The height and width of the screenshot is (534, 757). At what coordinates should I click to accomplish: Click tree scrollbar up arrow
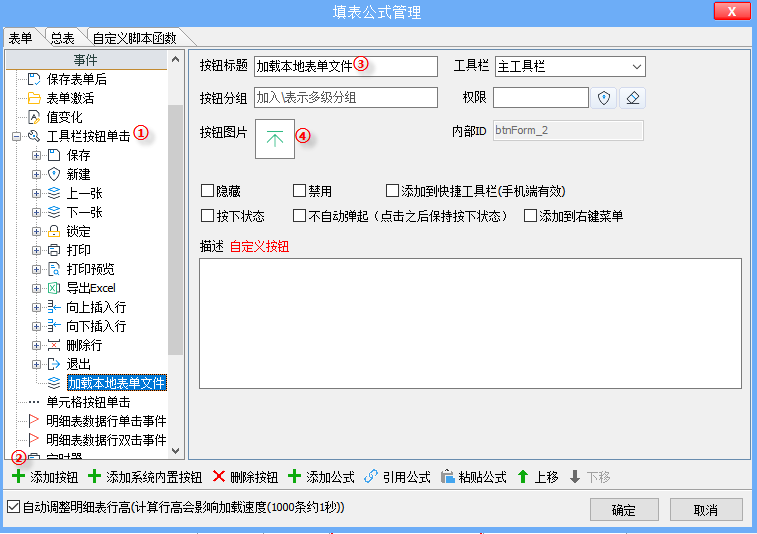(176, 59)
